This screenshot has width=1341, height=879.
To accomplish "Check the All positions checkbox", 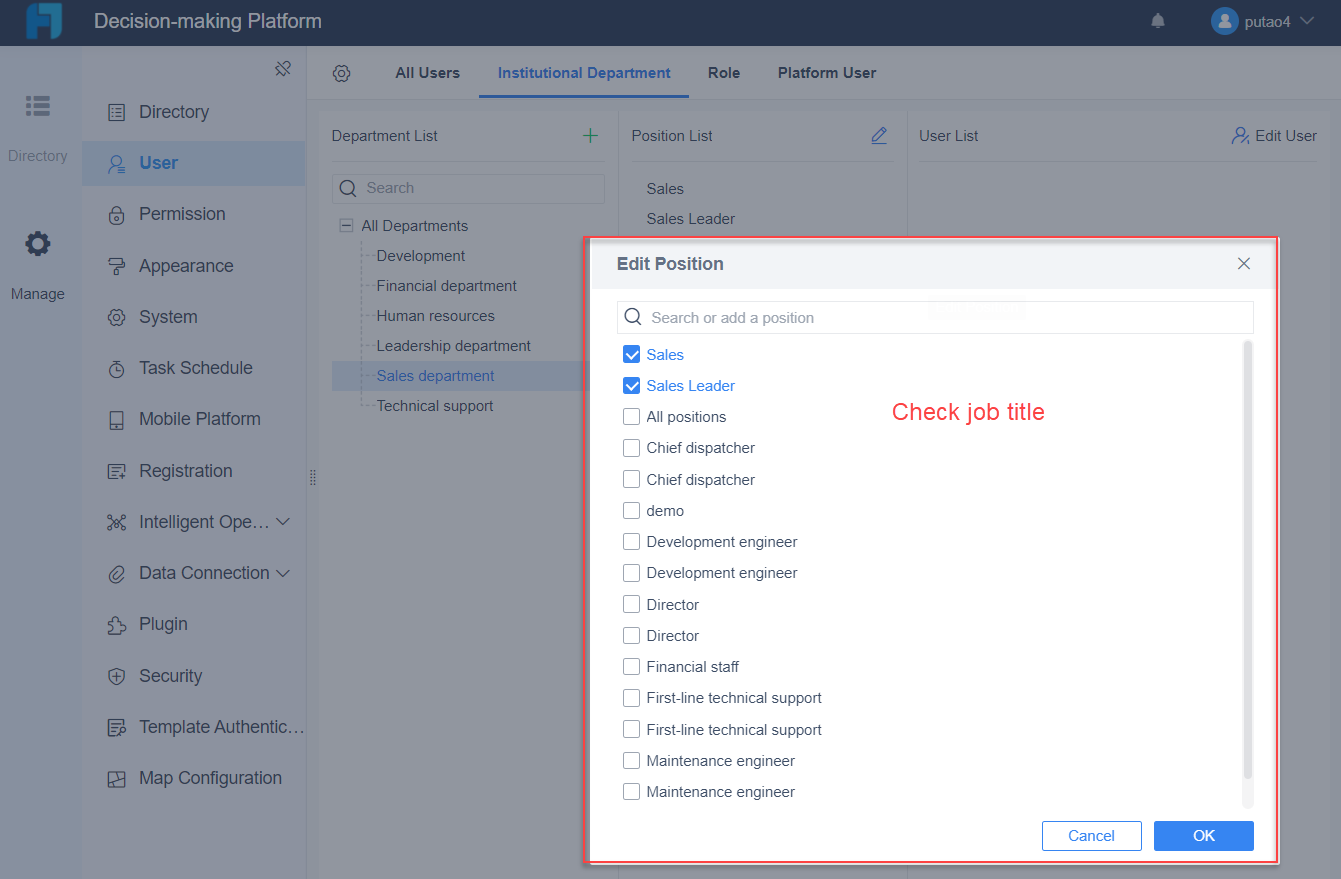I will pos(631,416).
